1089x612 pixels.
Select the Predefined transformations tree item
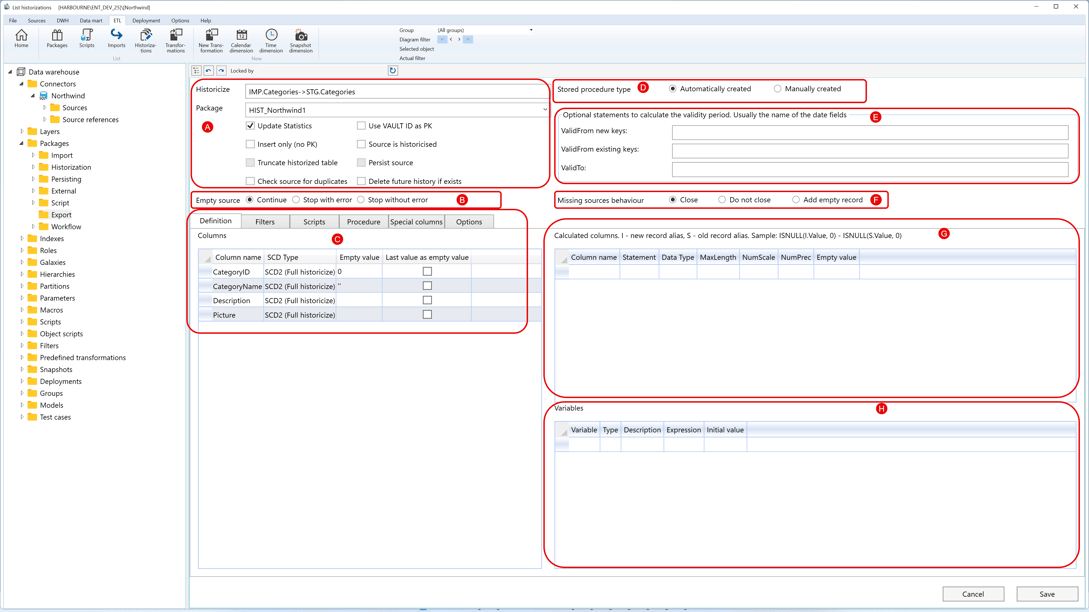click(x=83, y=358)
